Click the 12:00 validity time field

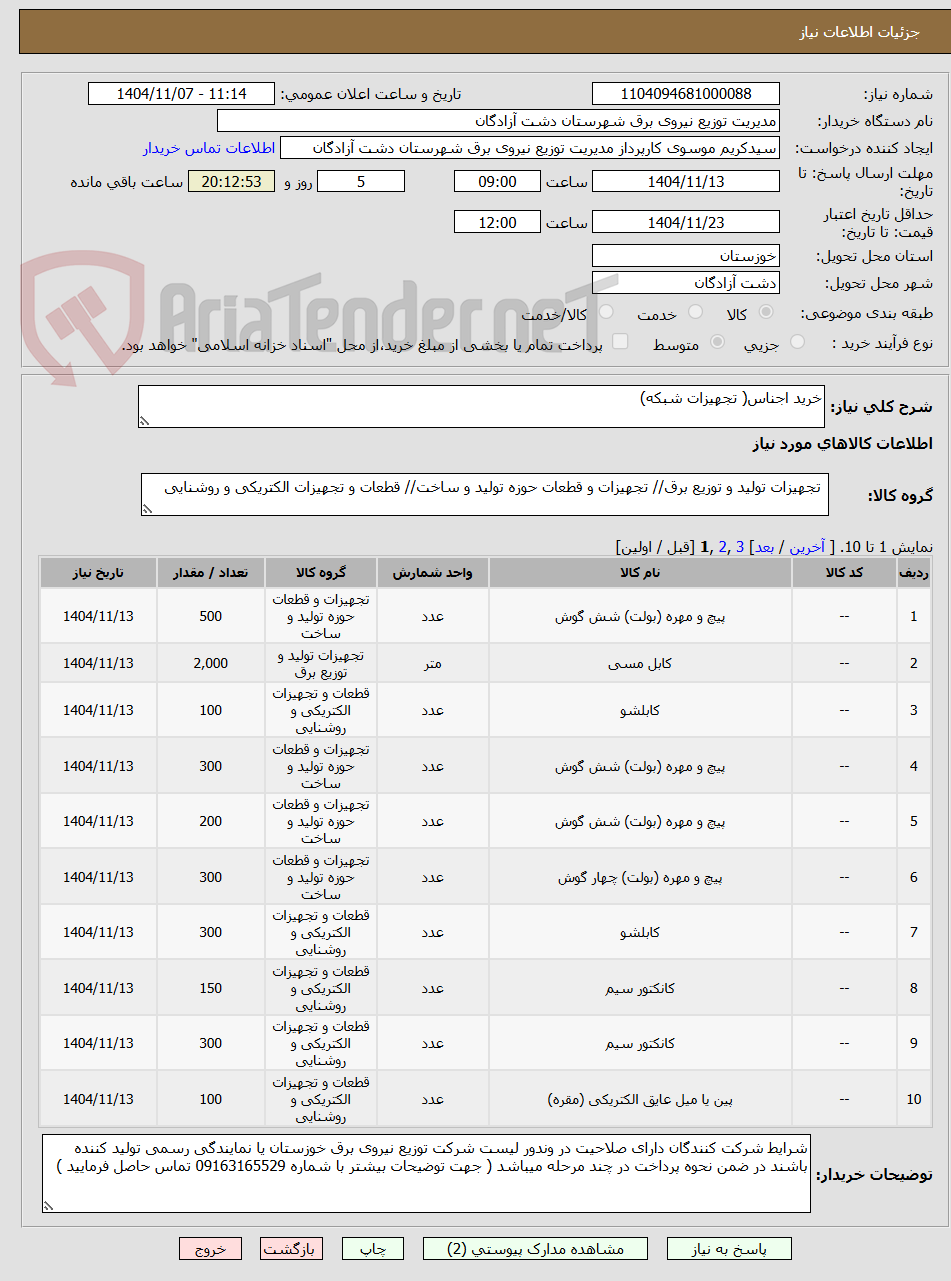pos(497,222)
